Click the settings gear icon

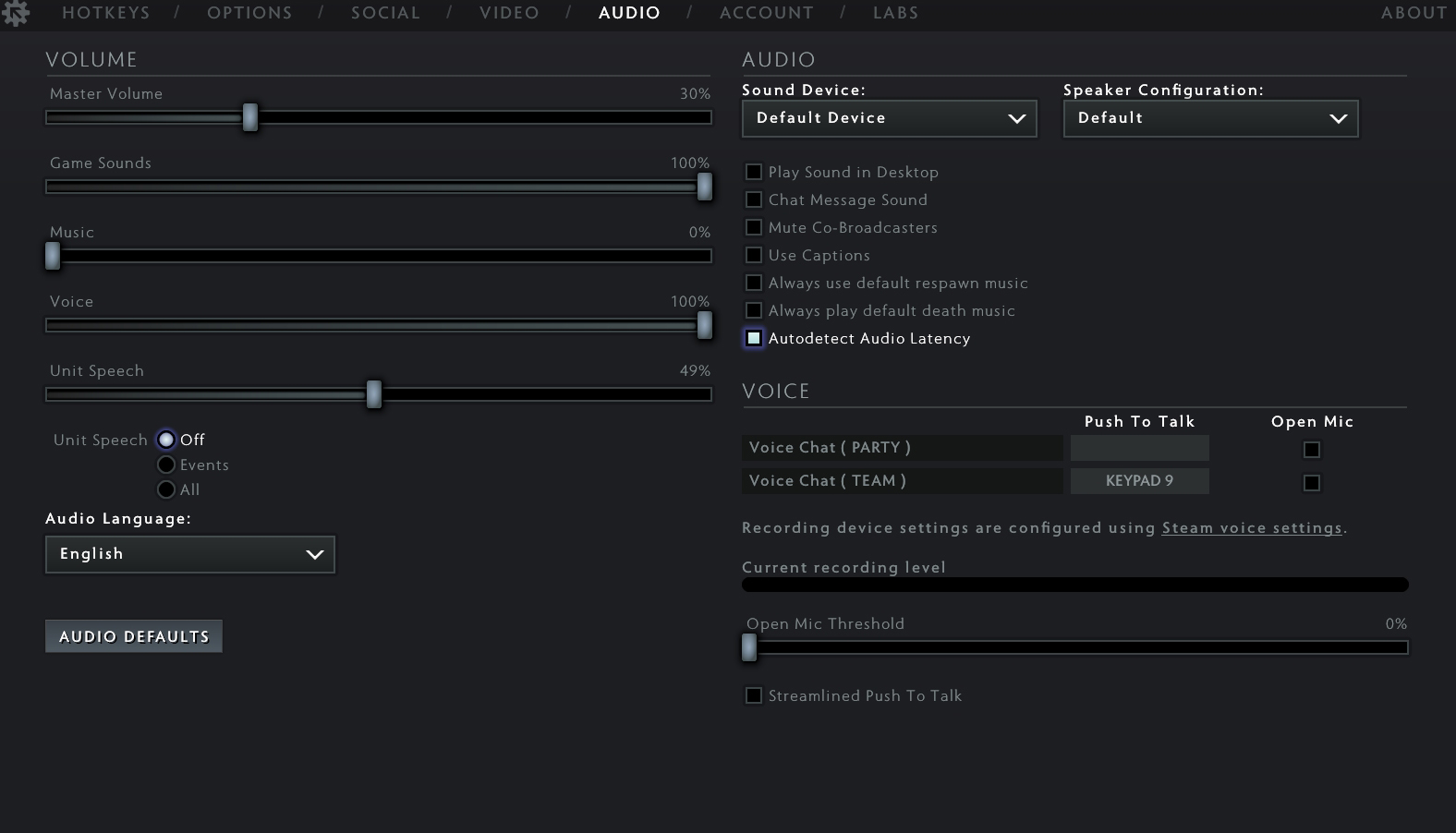[16, 12]
